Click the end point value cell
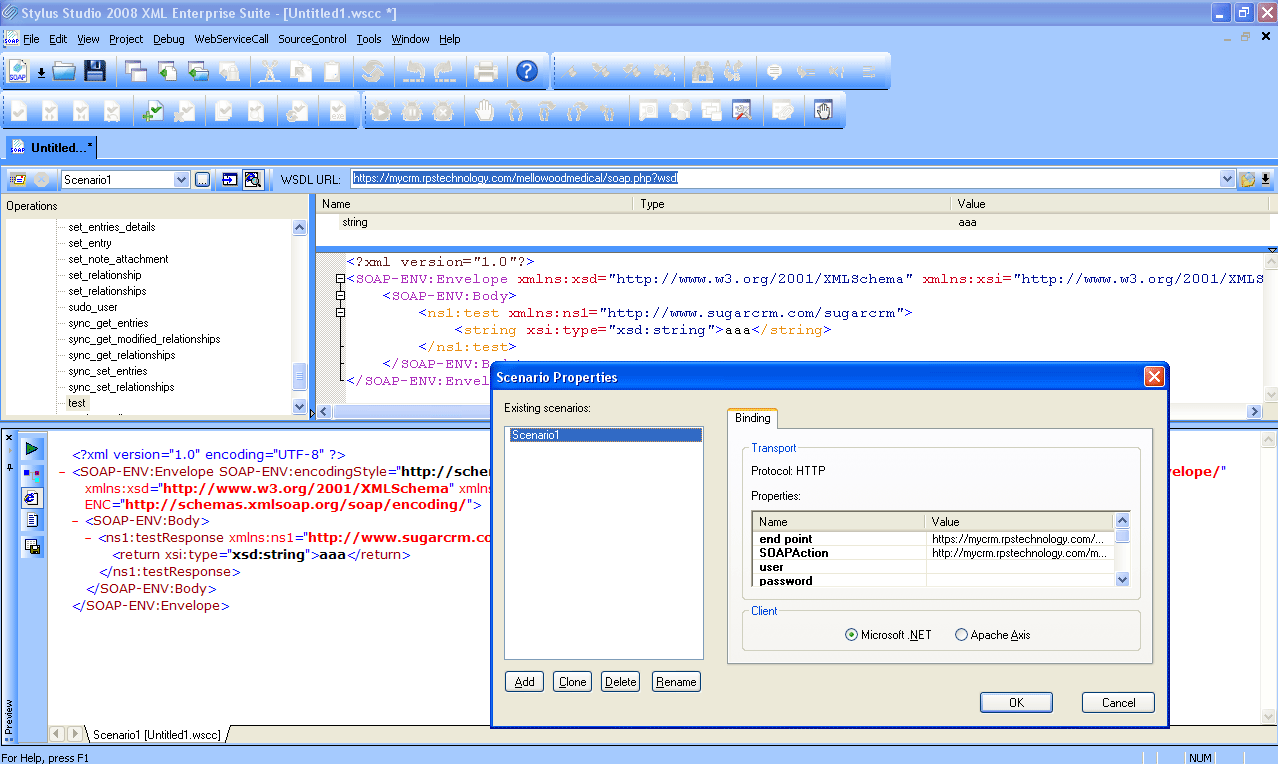This screenshot has height=764, width=1278. coord(1020,539)
